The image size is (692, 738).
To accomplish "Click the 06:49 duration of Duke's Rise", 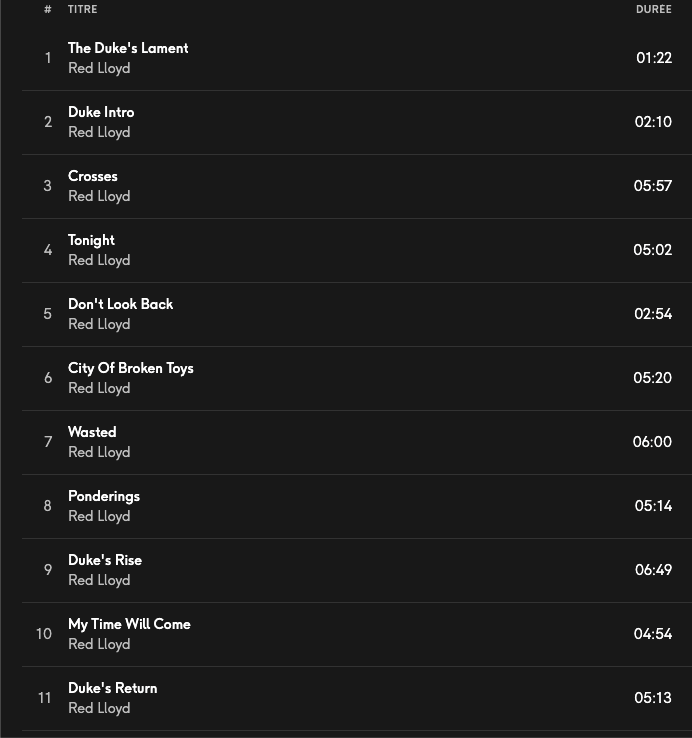I will click(653, 570).
